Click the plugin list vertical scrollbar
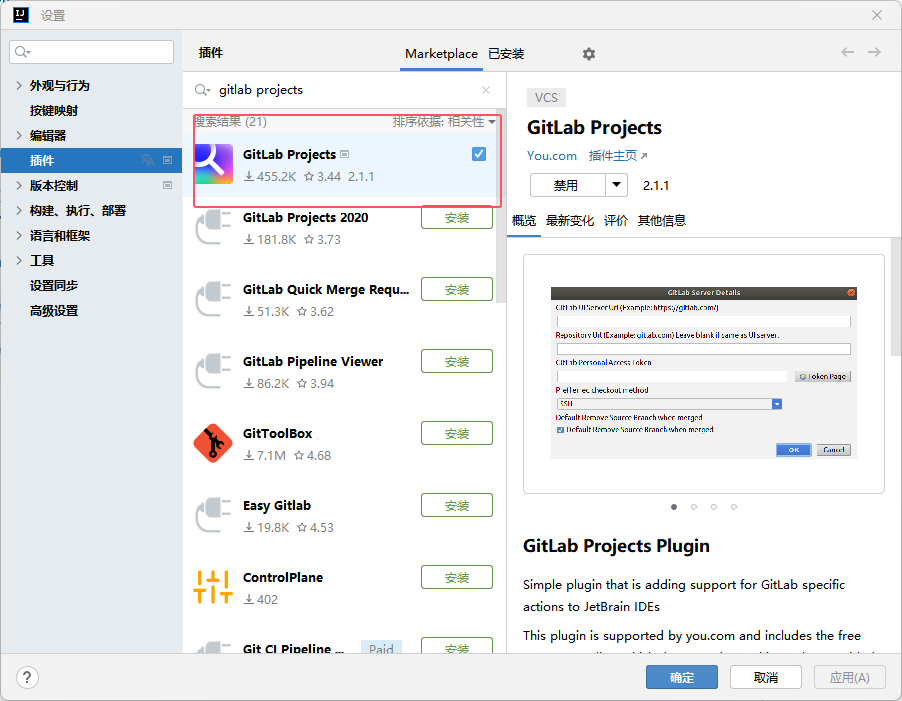This screenshot has width=902, height=701. pos(501,207)
